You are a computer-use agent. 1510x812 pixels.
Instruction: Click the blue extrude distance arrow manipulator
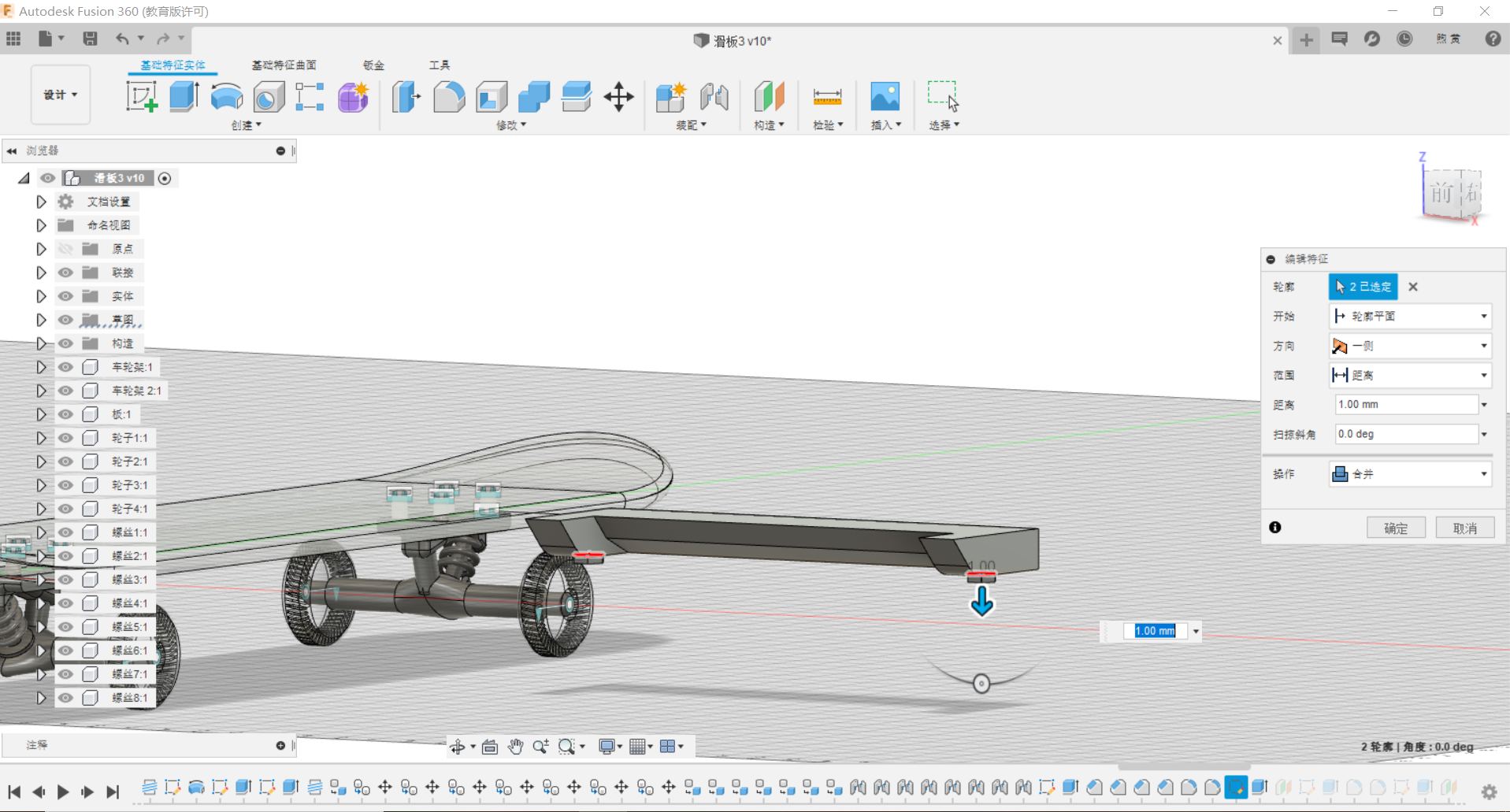(981, 602)
